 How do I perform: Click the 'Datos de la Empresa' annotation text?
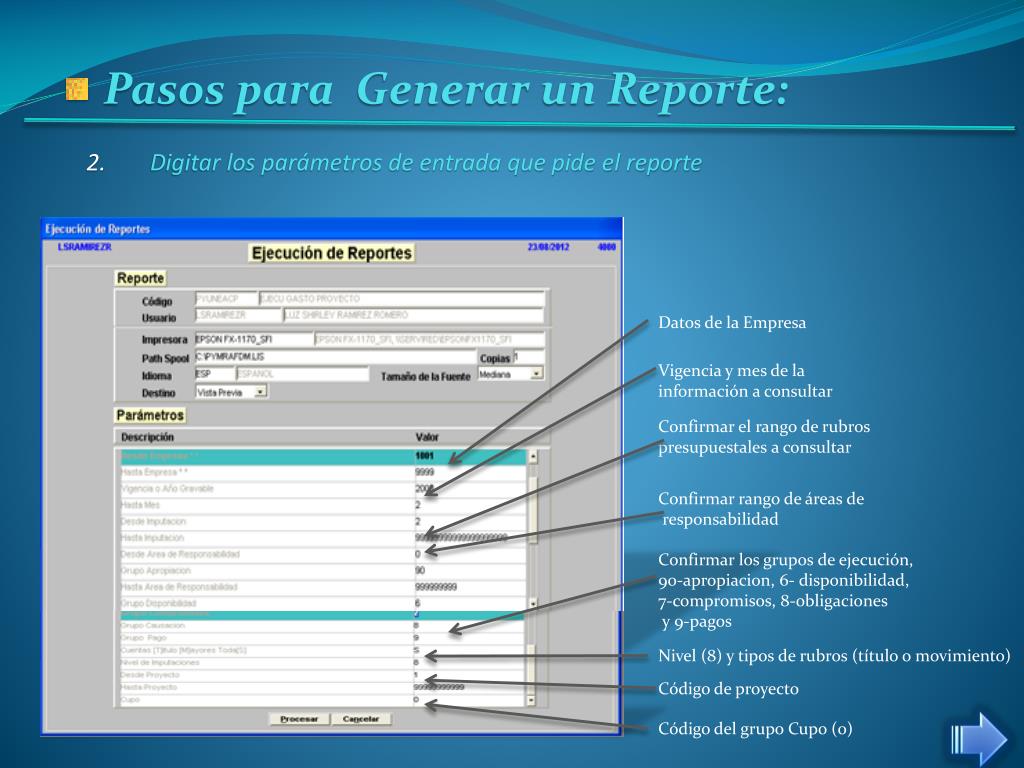732,323
